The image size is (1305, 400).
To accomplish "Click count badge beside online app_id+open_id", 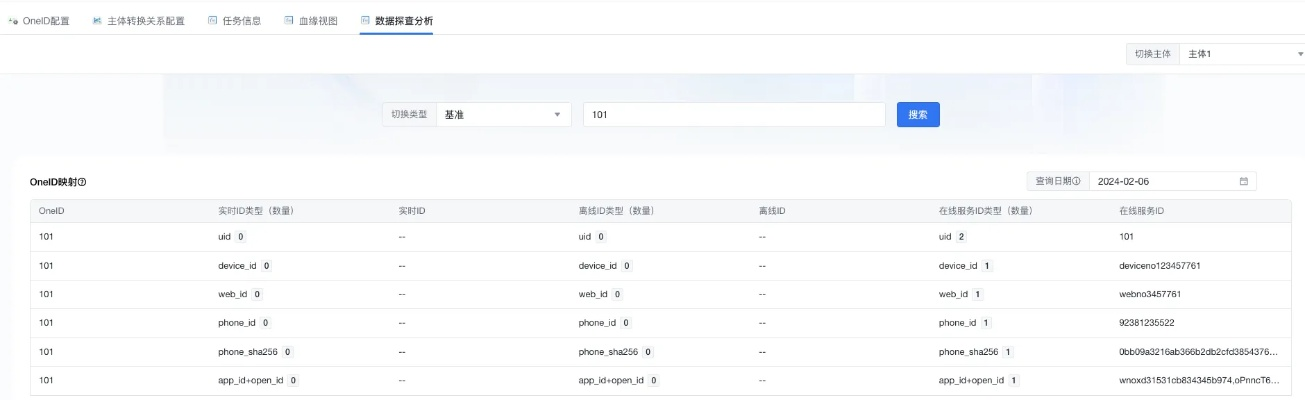I will (1014, 380).
